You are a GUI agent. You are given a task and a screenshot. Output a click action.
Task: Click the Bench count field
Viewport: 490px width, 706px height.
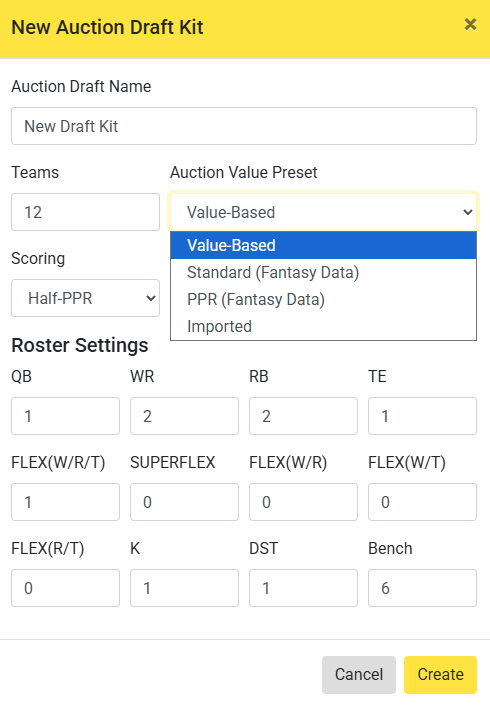click(422, 588)
